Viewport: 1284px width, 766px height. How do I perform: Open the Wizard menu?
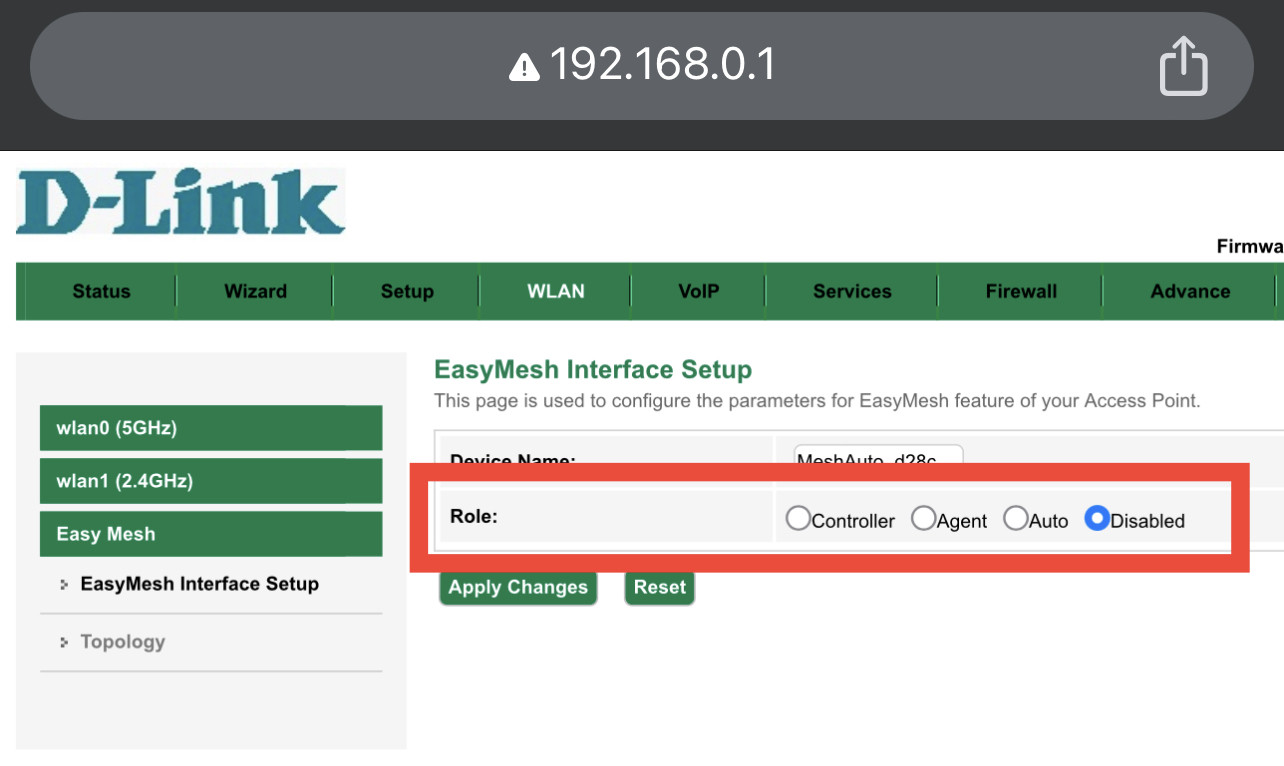(255, 291)
